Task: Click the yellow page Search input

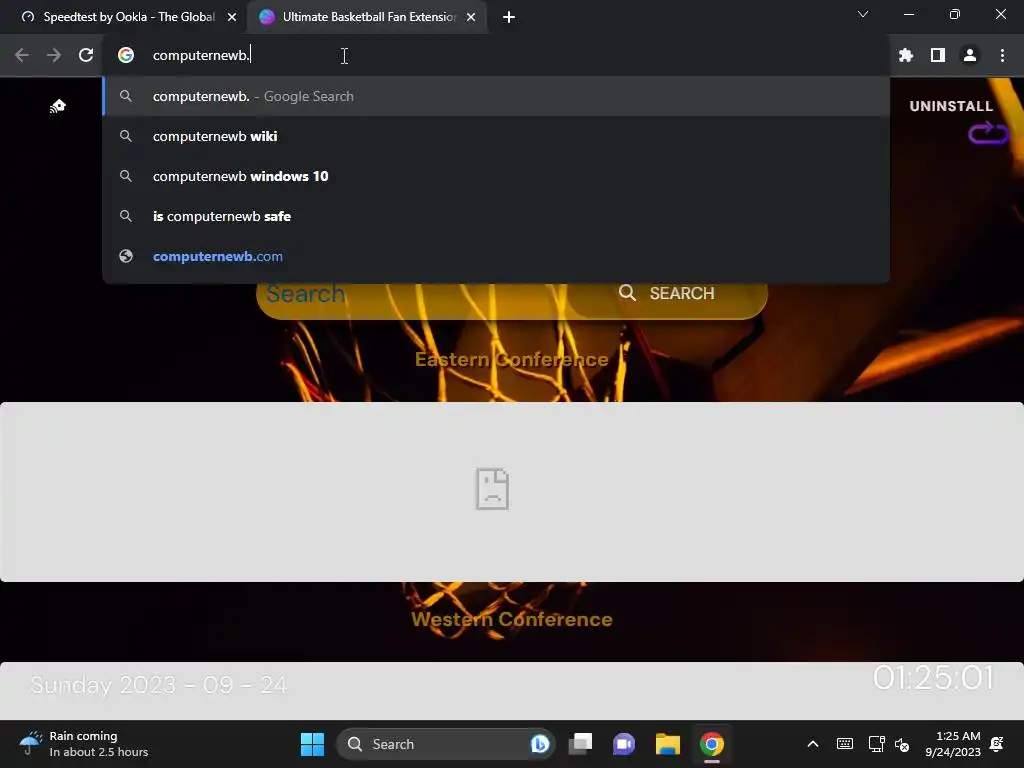Action: click(x=411, y=294)
